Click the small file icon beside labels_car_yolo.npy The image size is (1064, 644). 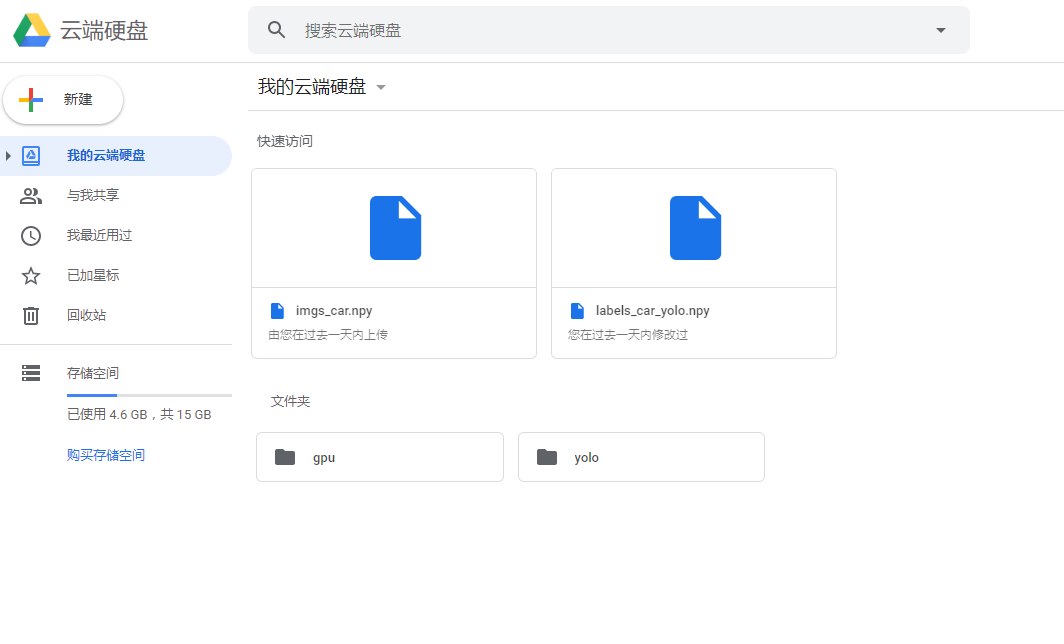click(577, 311)
